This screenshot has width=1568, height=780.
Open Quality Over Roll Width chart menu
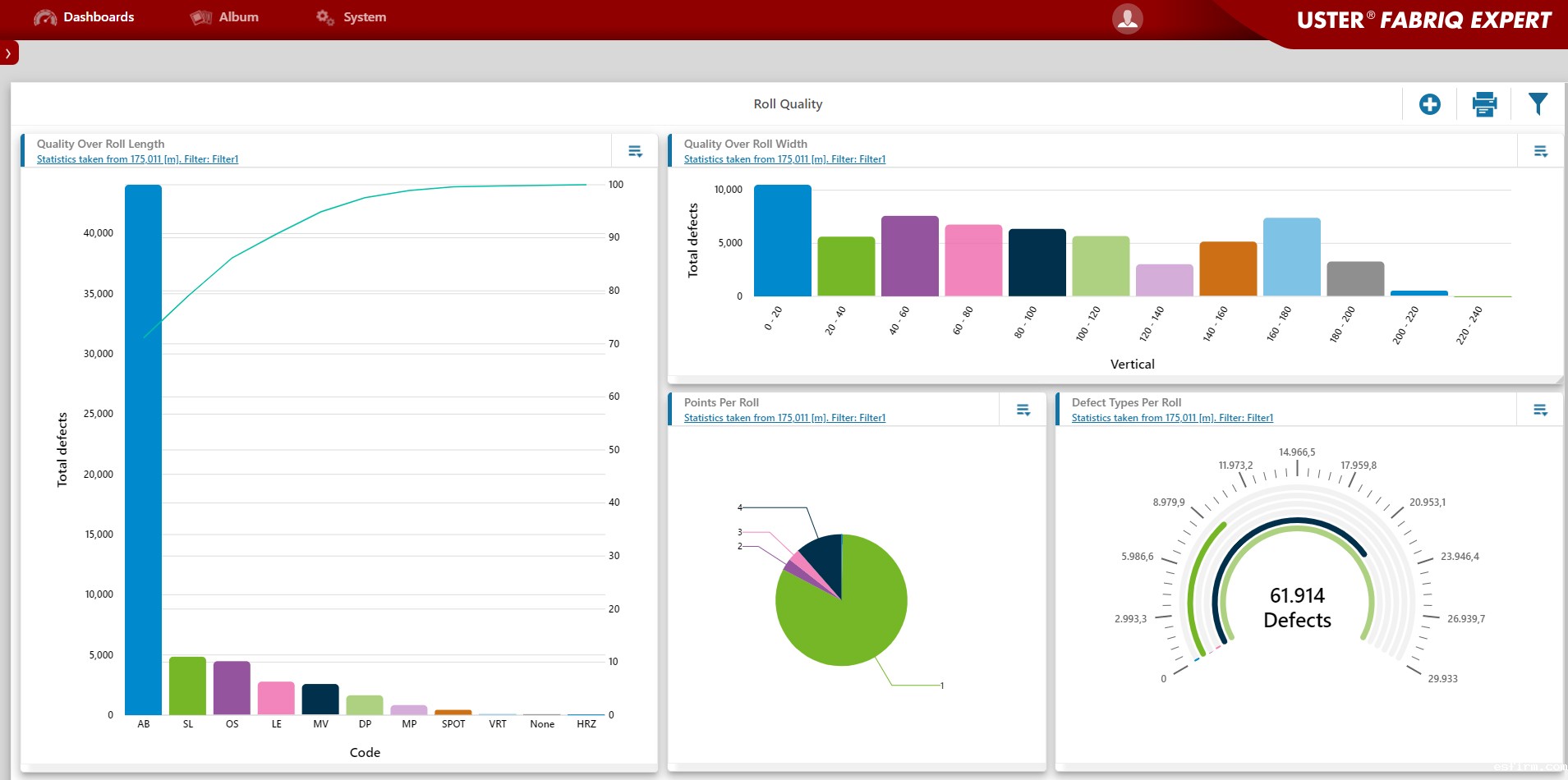click(1540, 151)
